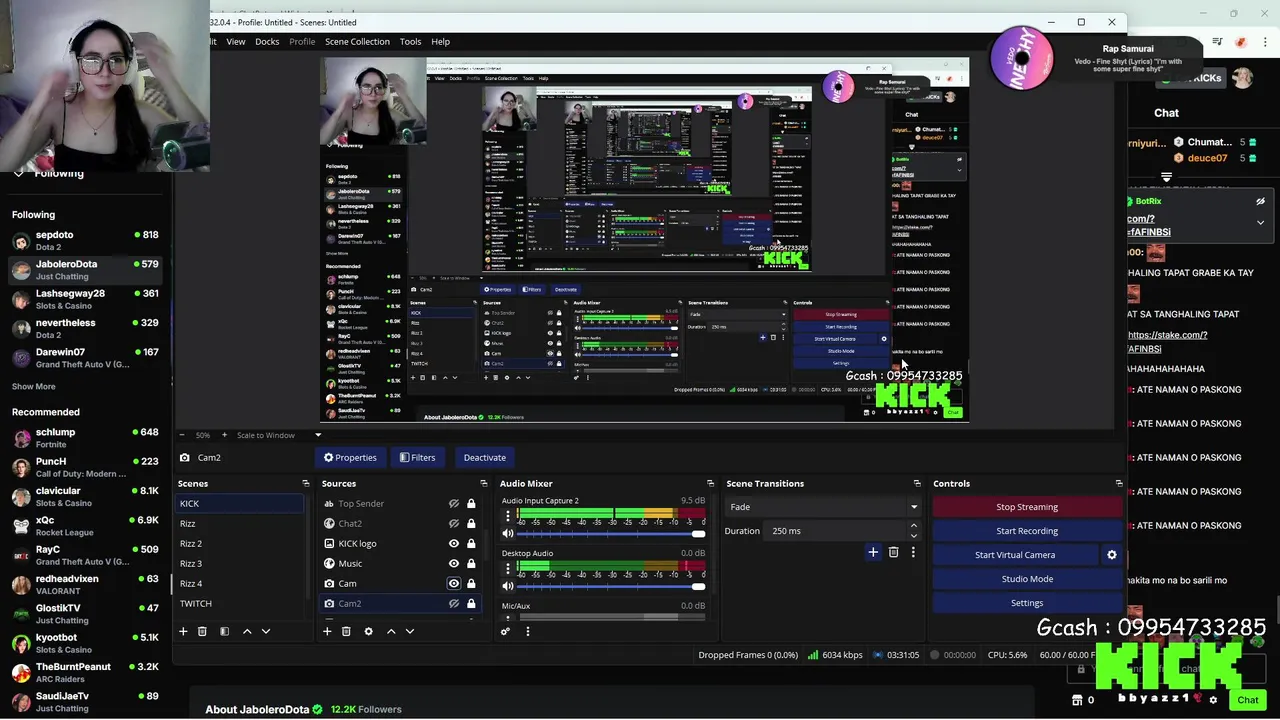Open Filters for selected Cam2 source
The height and width of the screenshot is (720, 1280).
[x=418, y=457]
